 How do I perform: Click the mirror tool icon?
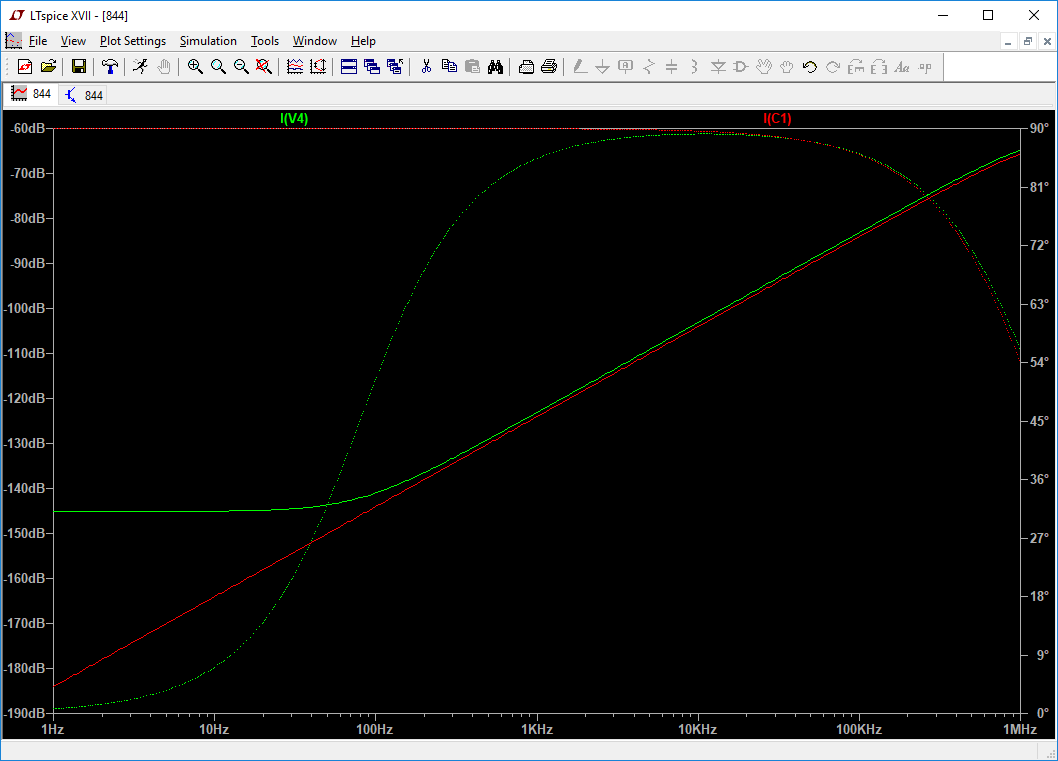point(879,67)
